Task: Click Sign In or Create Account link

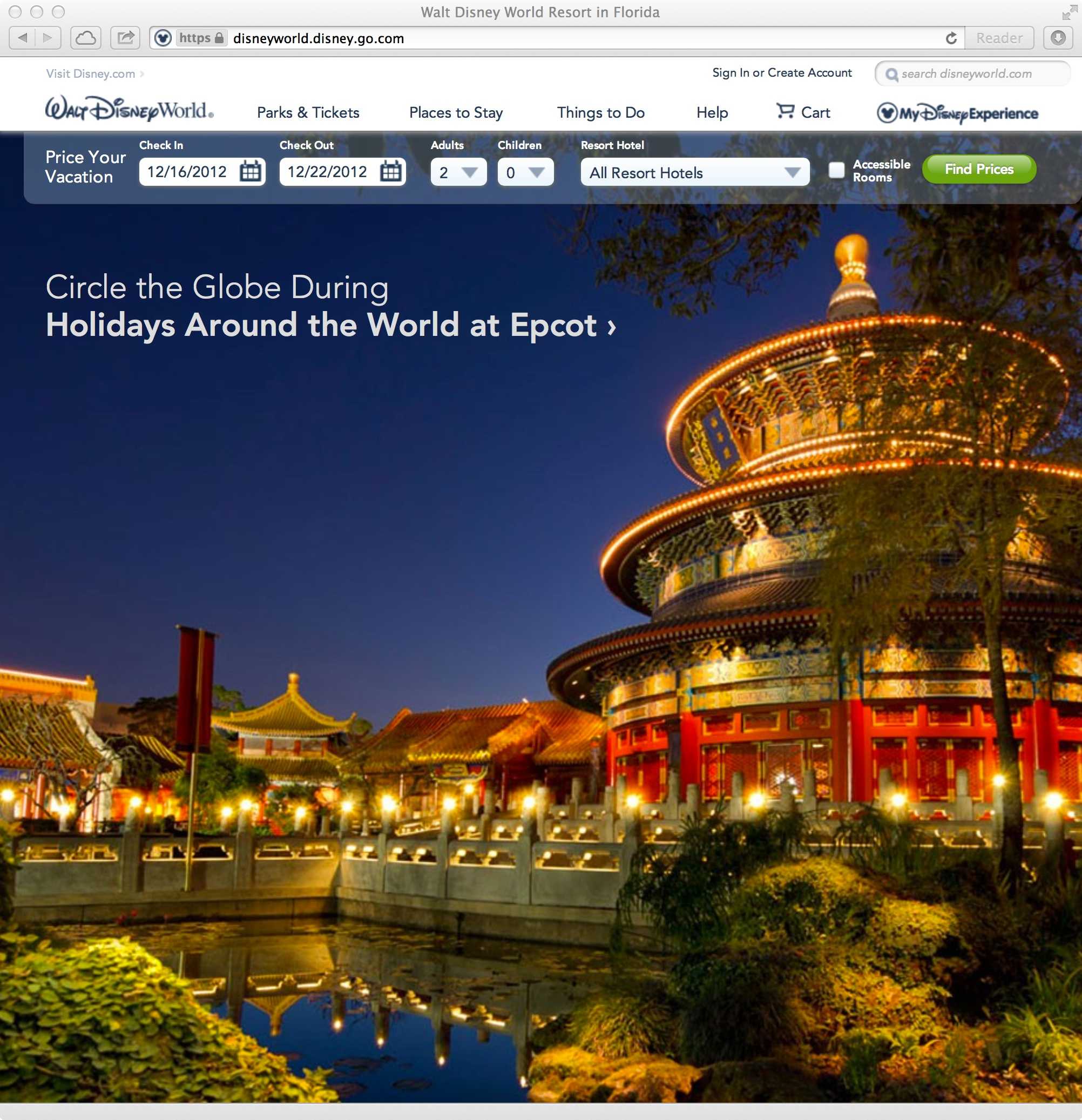Action: (x=781, y=72)
